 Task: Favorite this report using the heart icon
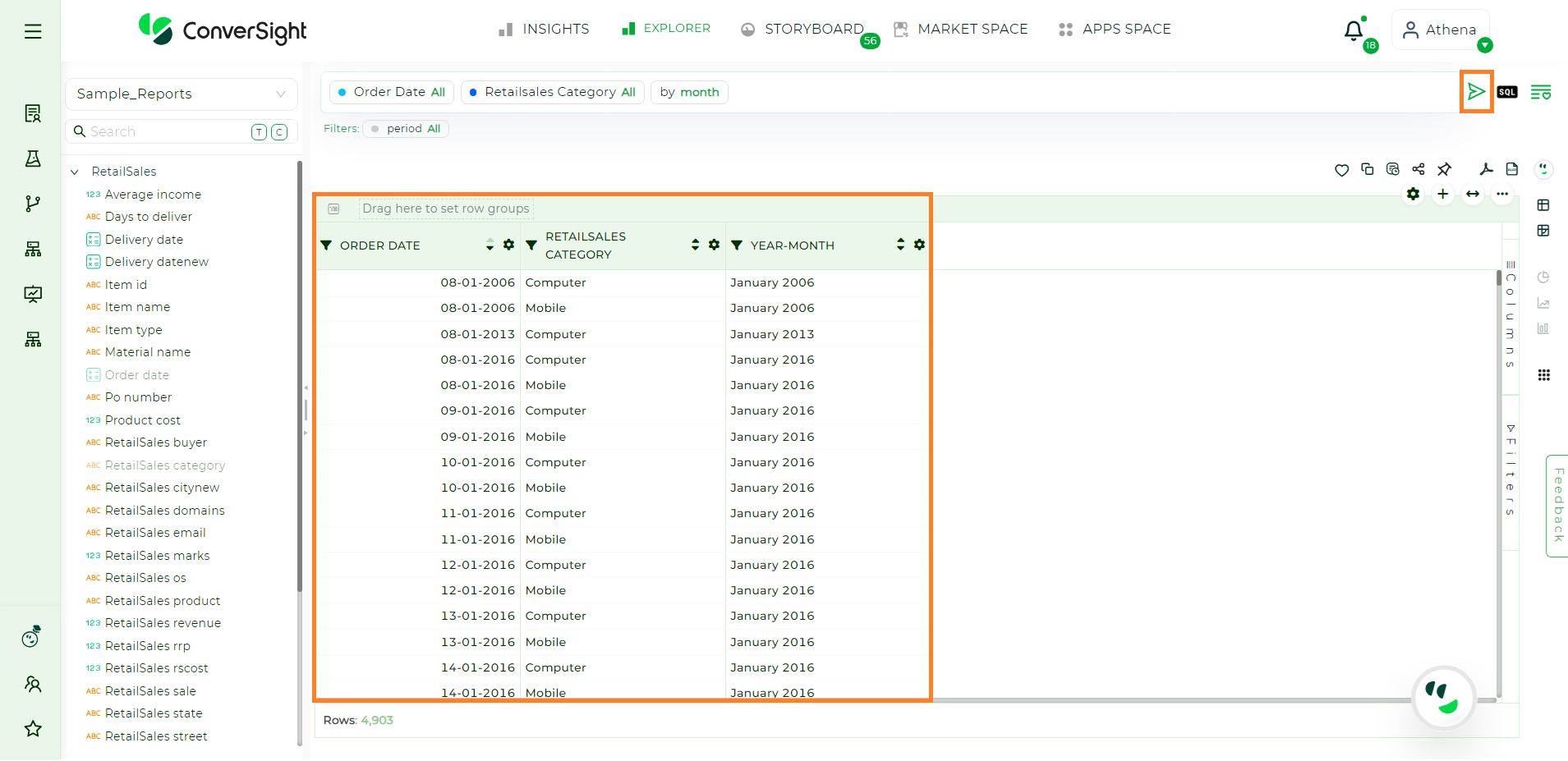click(1341, 170)
